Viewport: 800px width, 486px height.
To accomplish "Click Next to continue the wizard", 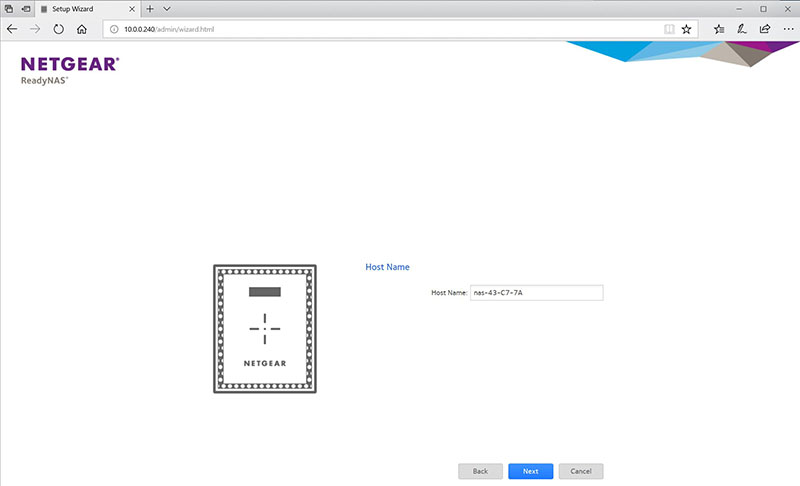I will (531, 471).
